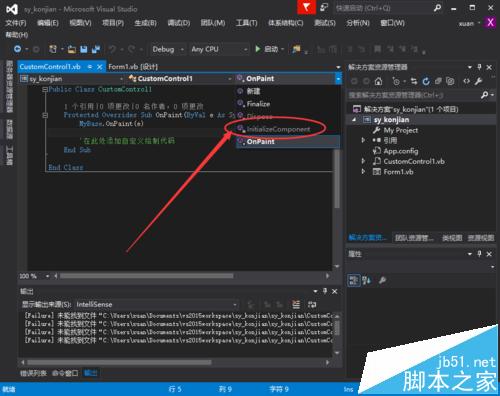Screen dimensions: 500x396
Task: Toggle word wrap icon in Output panel
Action: tap(312, 304)
